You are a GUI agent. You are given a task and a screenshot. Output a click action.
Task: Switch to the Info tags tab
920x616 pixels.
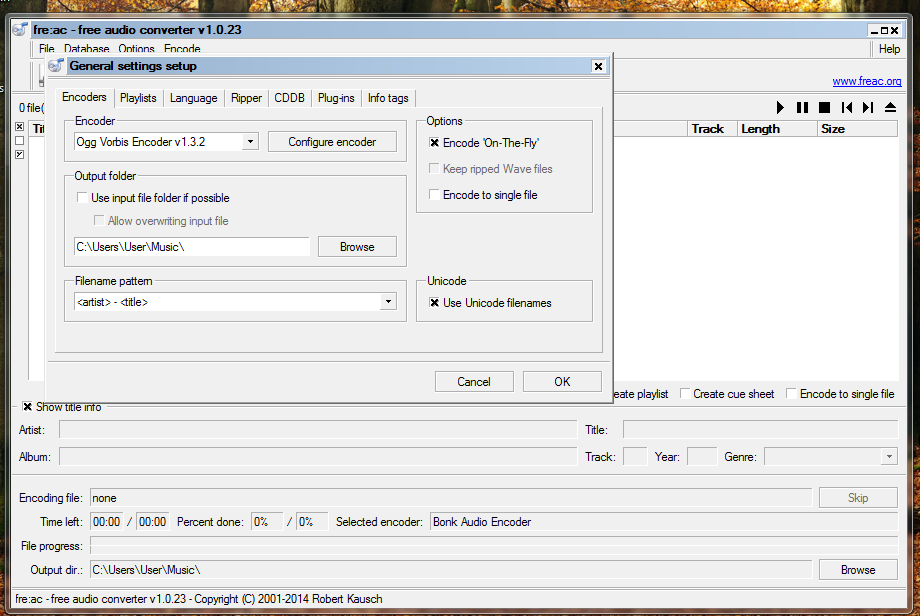point(388,98)
